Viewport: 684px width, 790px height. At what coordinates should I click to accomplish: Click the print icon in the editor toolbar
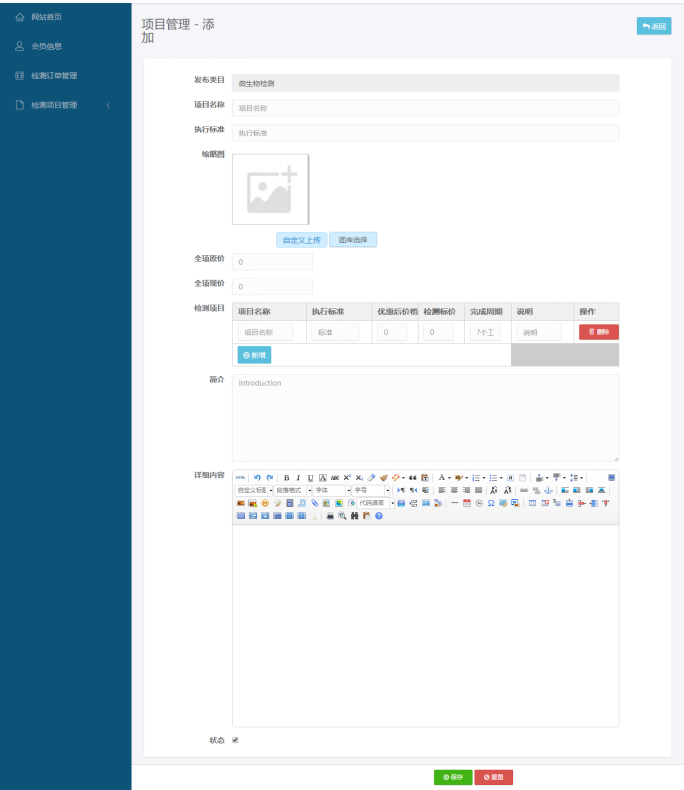pyautogui.click(x=330, y=515)
